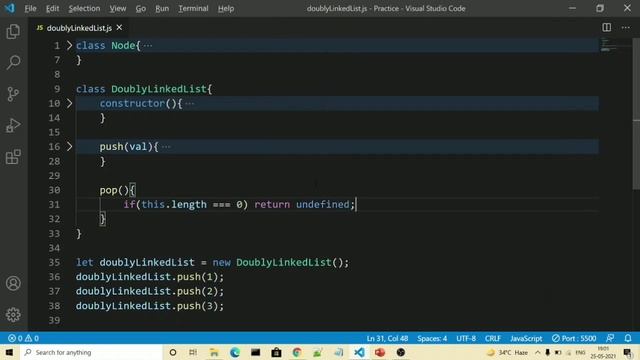Click the VS Code logo in title bar
640x360 pixels.
pyautogui.click(x=9, y=8)
